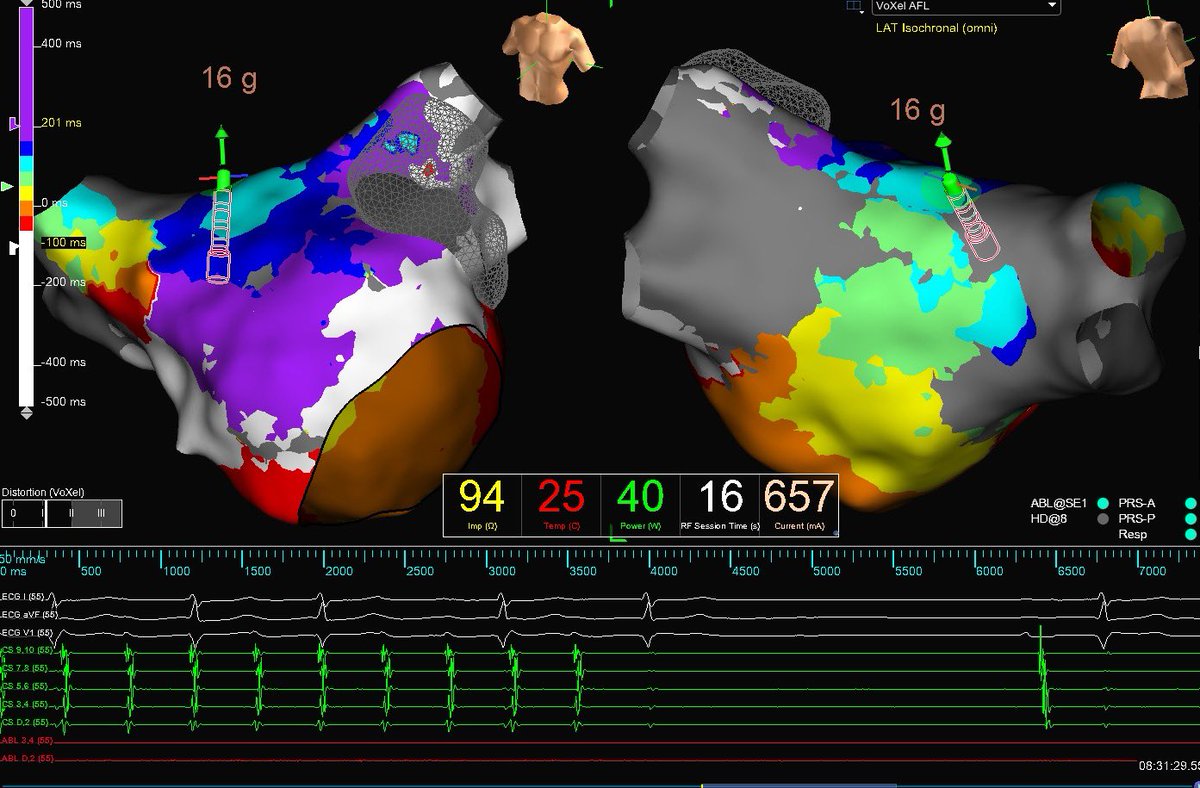Click the green ablation catheter tip in left view

[224, 179]
